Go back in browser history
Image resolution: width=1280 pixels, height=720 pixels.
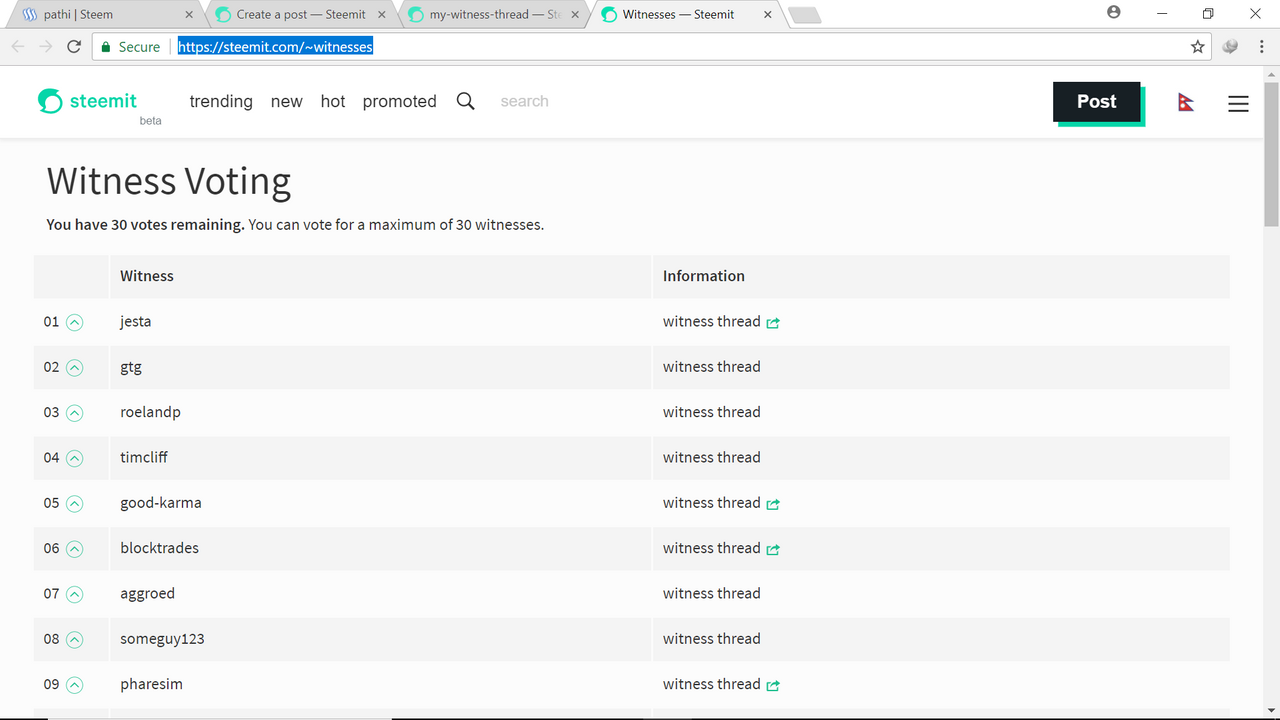coord(18,47)
